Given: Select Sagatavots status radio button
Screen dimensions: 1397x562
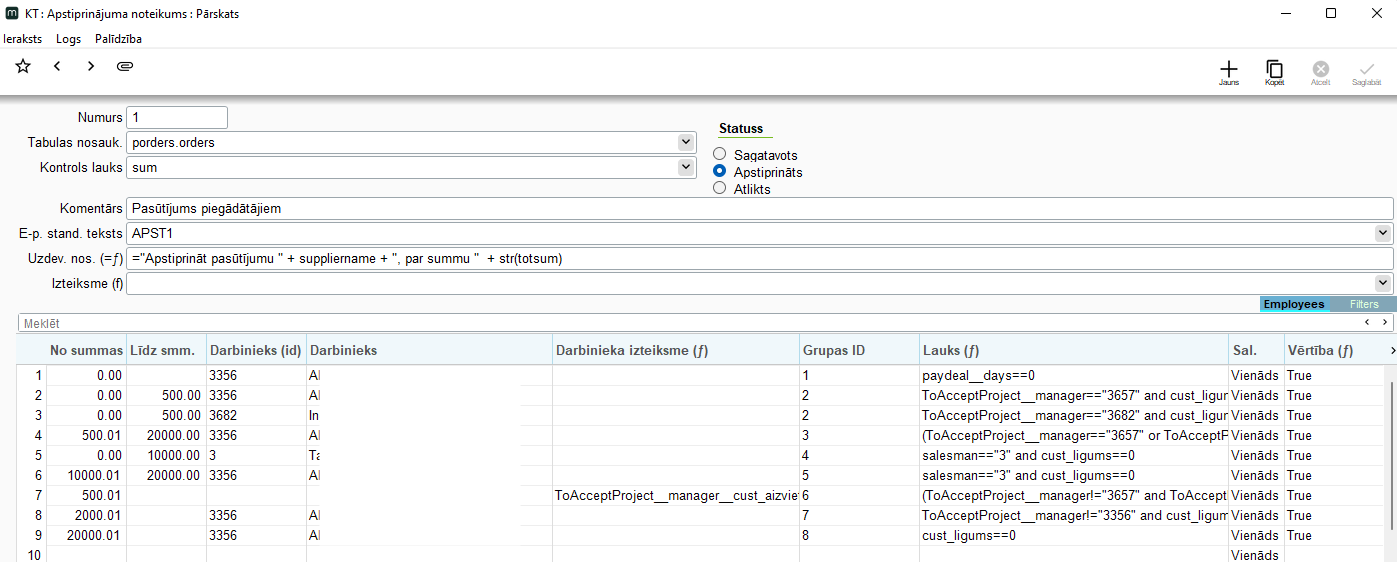Looking at the screenshot, I should point(720,155).
